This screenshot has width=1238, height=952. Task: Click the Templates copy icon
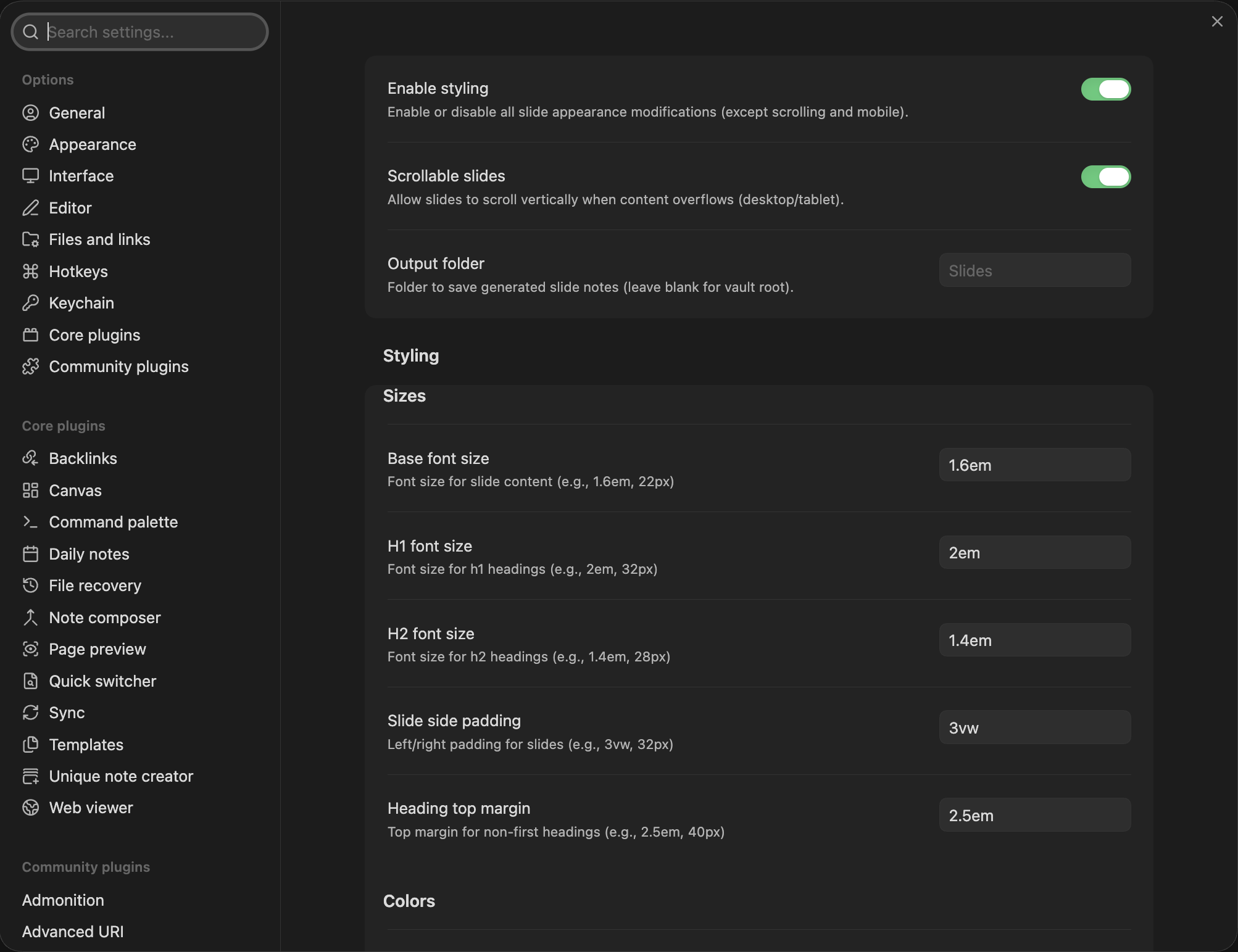click(x=30, y=745)
